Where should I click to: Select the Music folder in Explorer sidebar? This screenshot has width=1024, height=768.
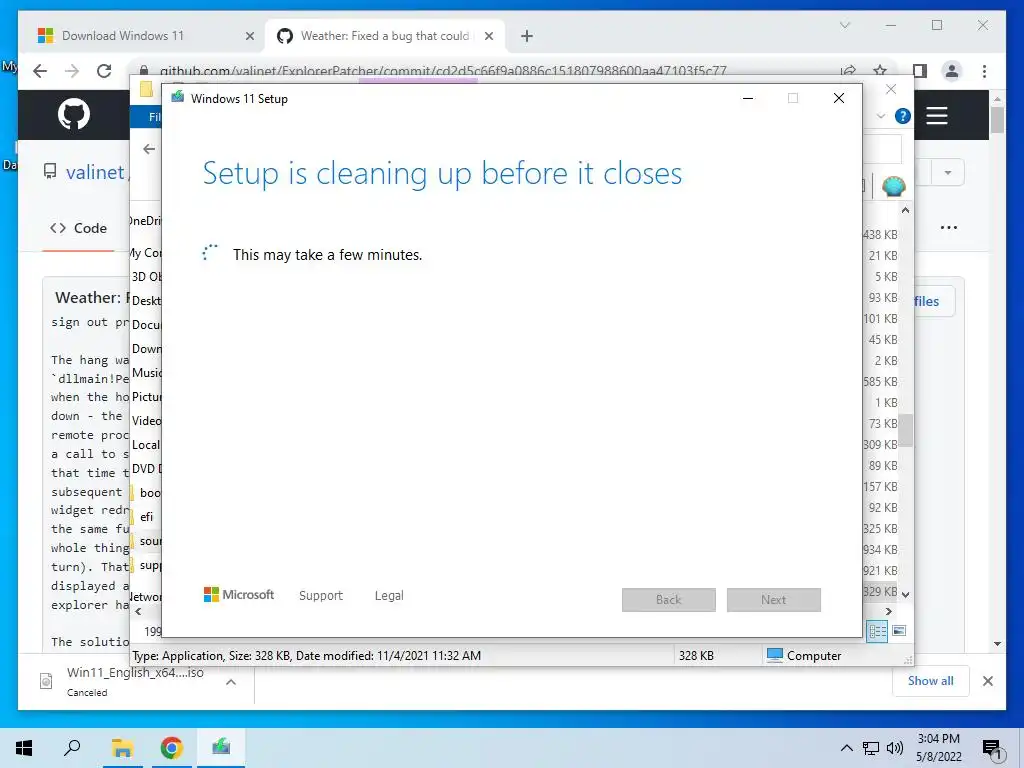point(146,373)
